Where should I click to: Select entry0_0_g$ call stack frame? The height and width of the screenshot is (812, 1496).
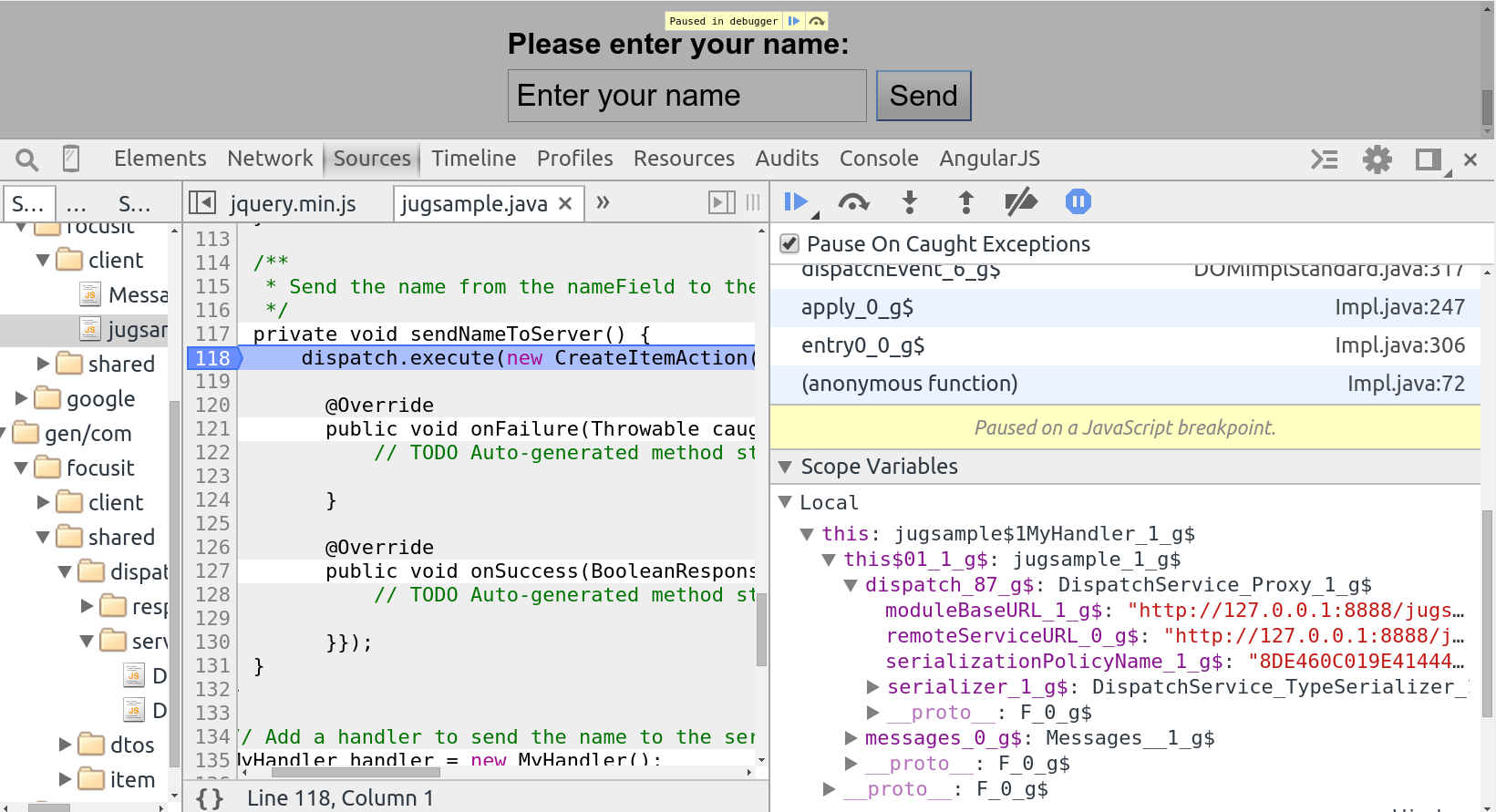click(x=1125, y=346)
